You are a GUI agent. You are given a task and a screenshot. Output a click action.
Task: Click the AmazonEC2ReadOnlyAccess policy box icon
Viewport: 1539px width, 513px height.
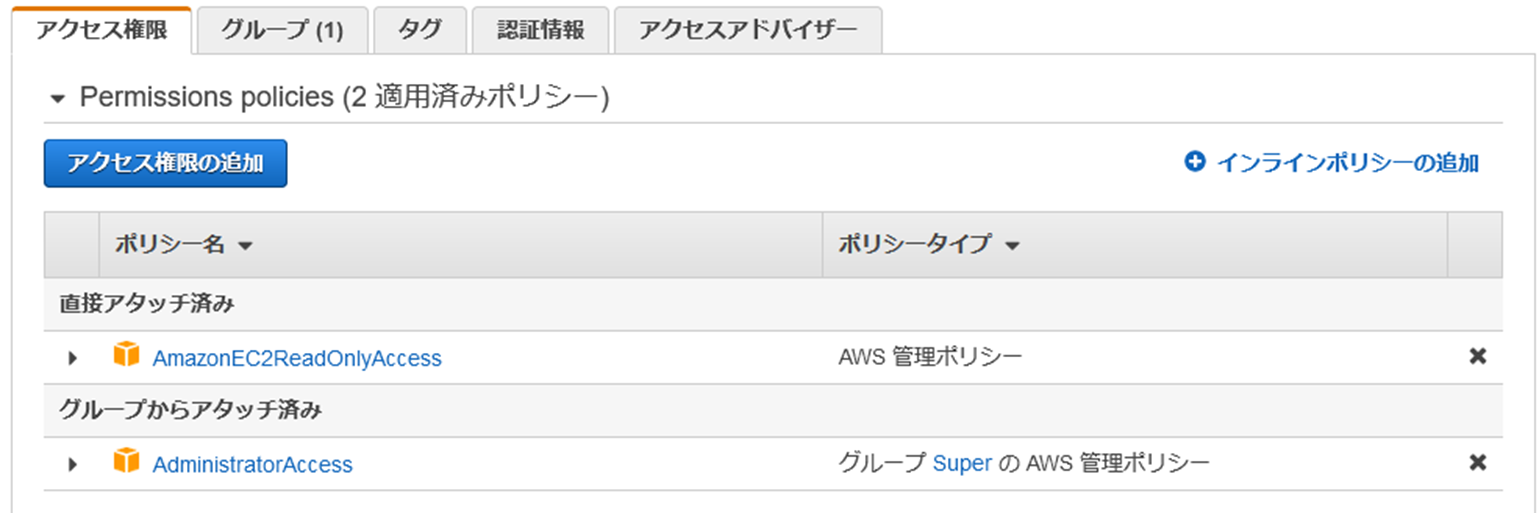pos(126,355)
